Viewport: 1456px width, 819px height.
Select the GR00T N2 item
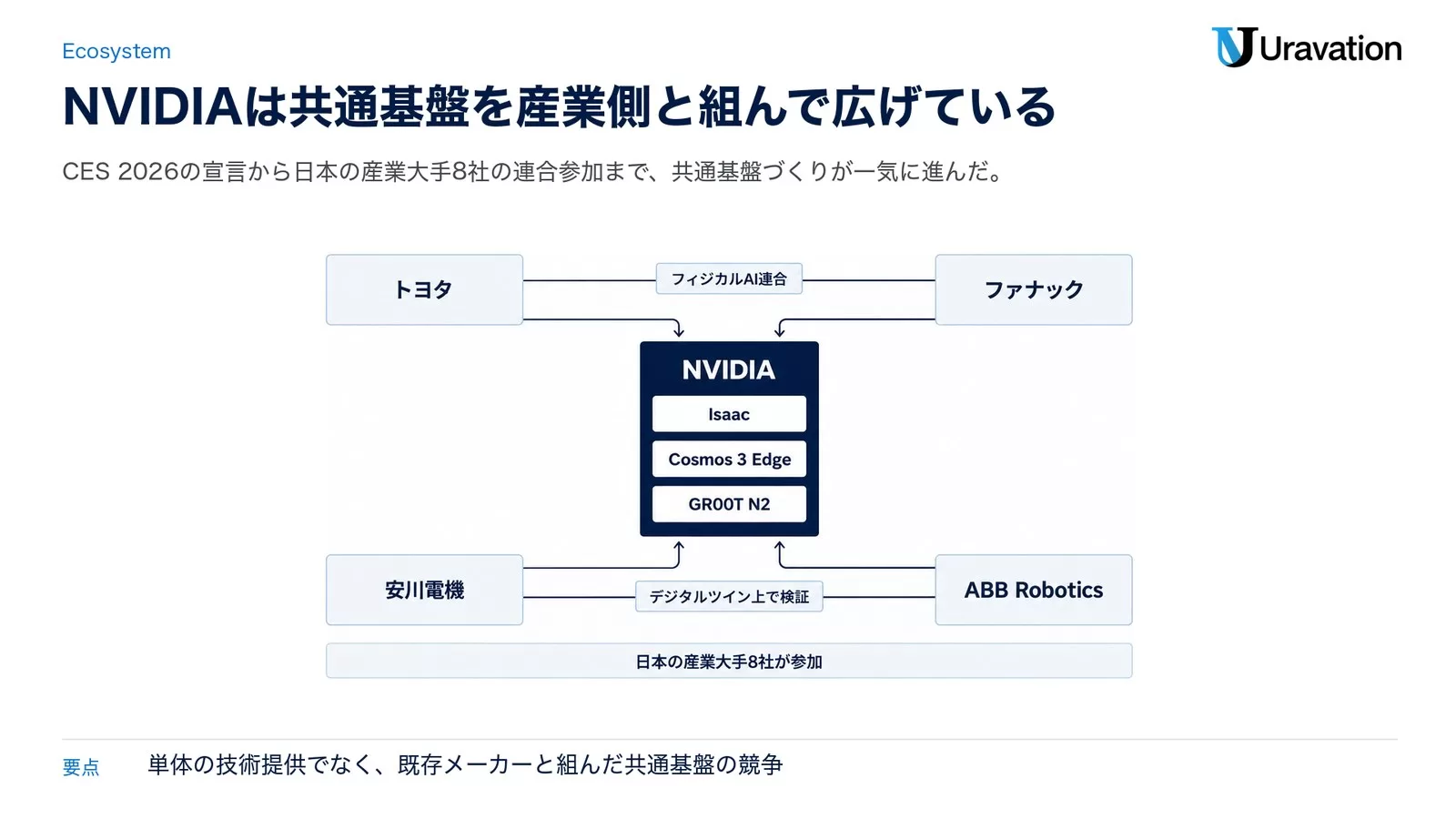click(729, 503)
